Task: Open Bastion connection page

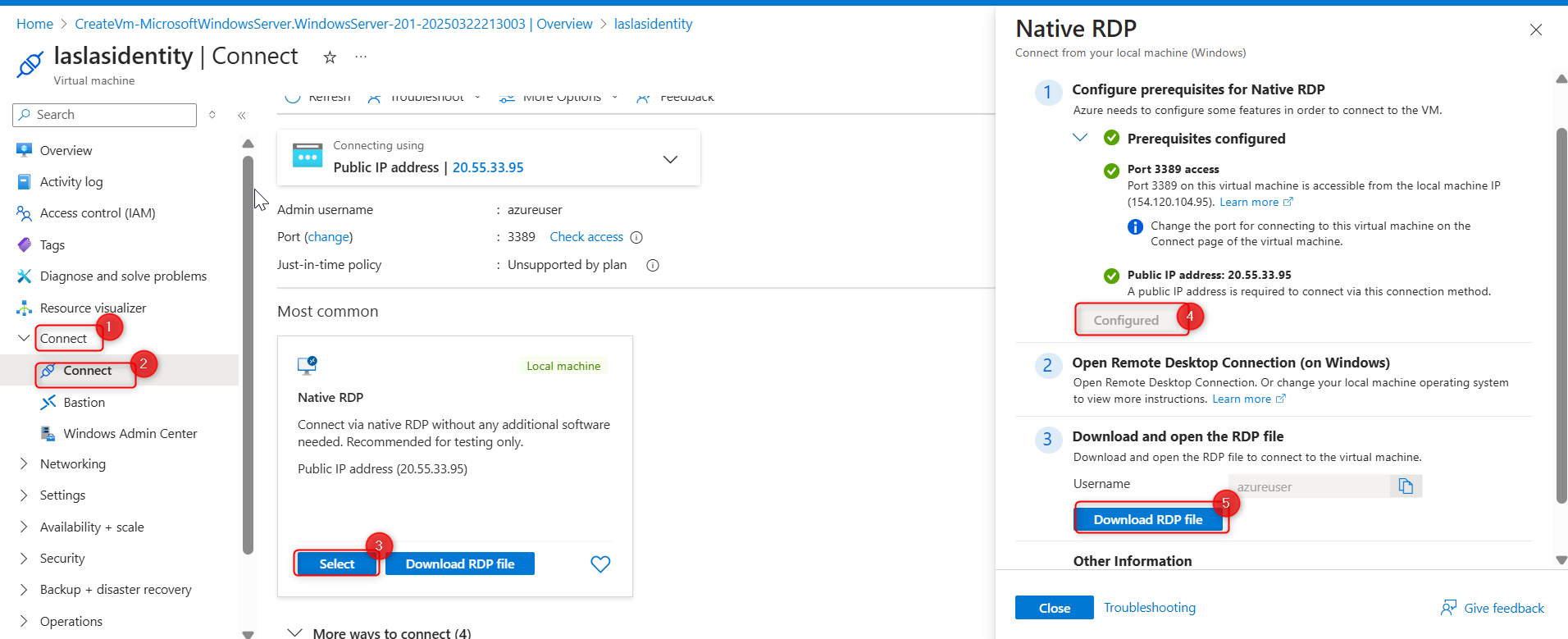Action: 84,403
